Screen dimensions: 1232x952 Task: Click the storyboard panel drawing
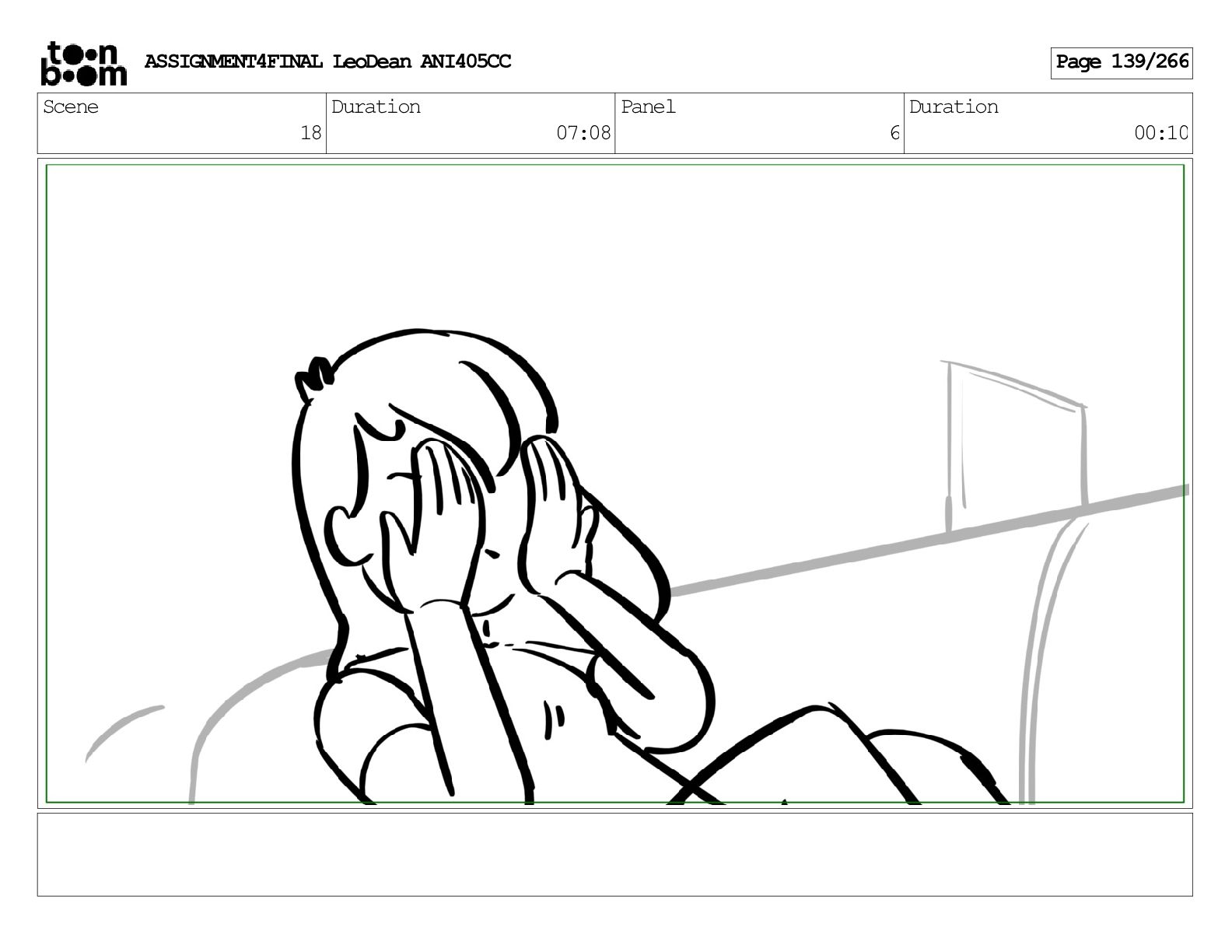[614, 483]
